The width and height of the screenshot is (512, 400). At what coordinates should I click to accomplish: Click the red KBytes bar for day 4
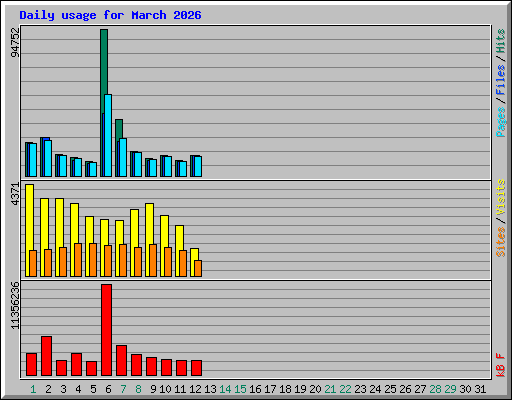pos(76,364)
